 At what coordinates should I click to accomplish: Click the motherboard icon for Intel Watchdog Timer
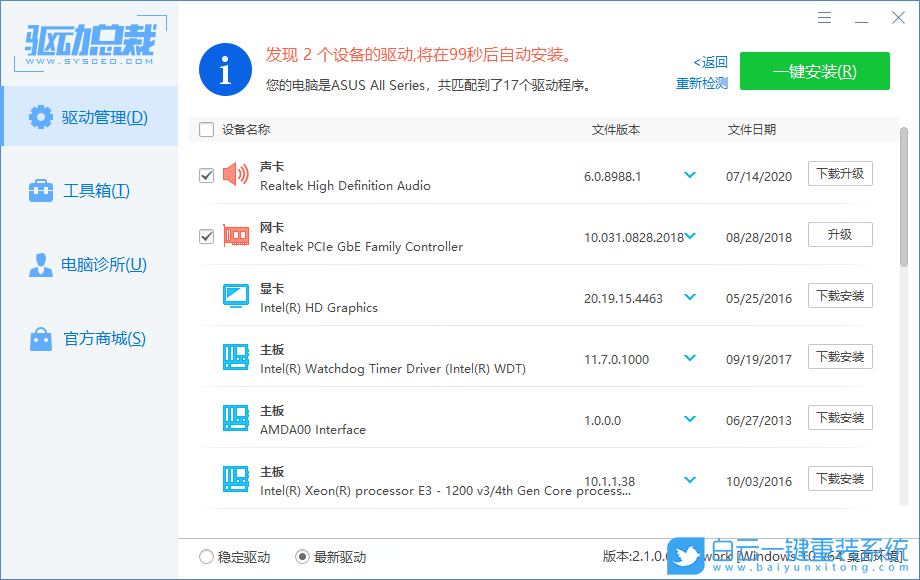click(235, 358)
